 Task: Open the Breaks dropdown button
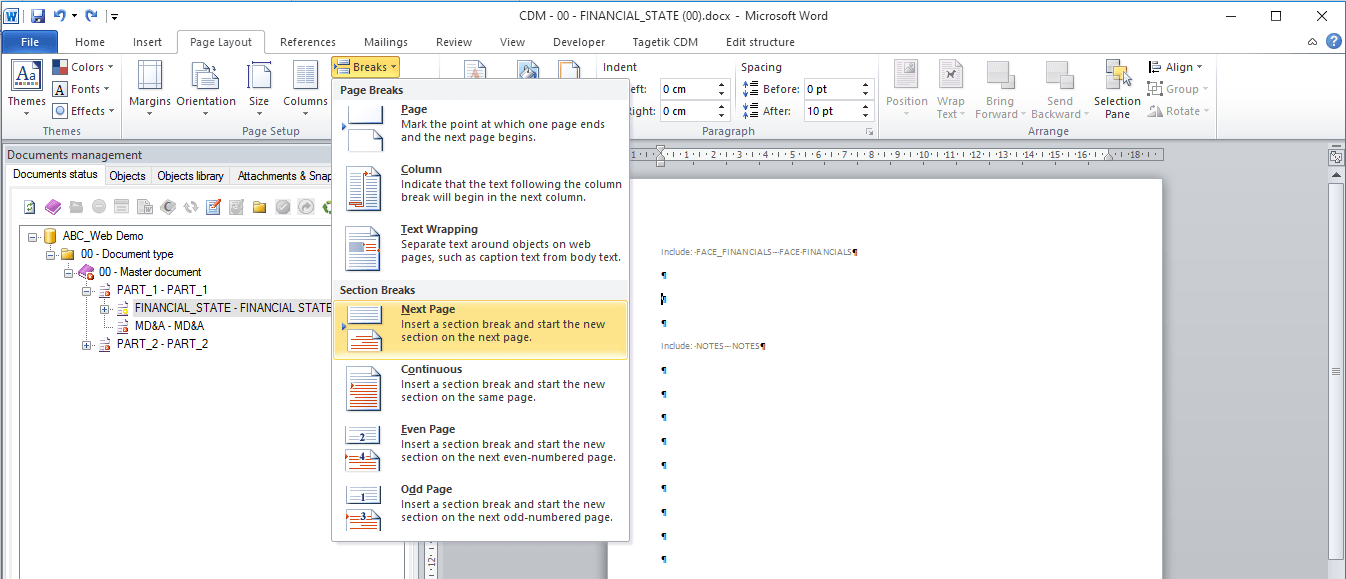pos(365,67)
